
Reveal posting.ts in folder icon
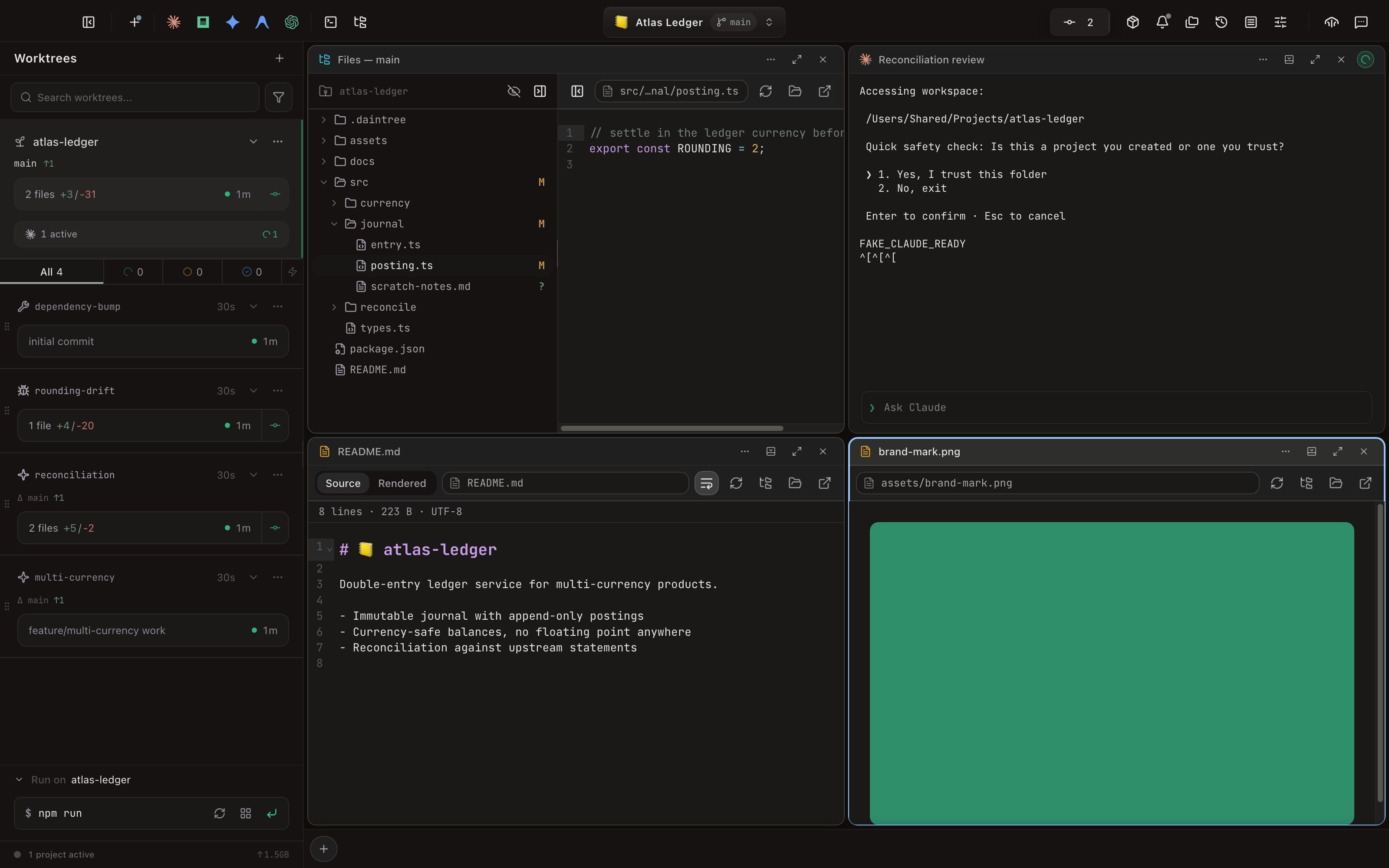tap(795, 91)
